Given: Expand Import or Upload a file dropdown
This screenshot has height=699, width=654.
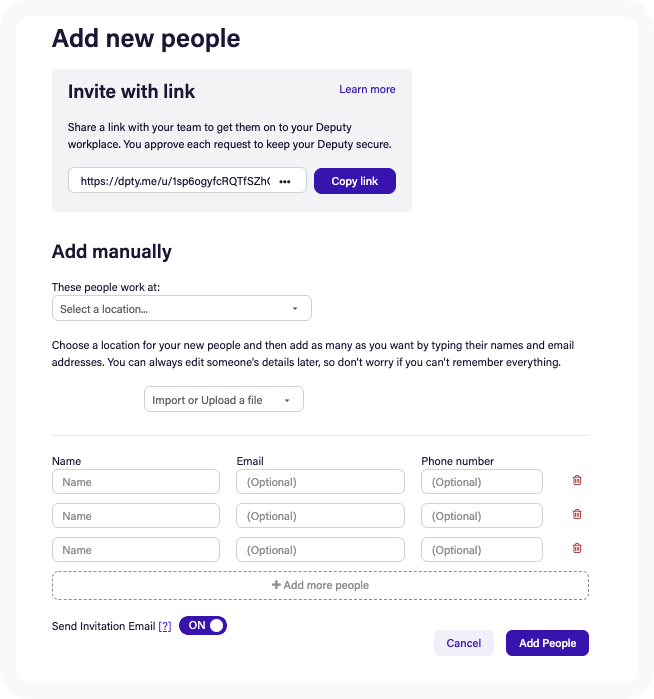Looking at the screenshot, I should click(223, 400).
